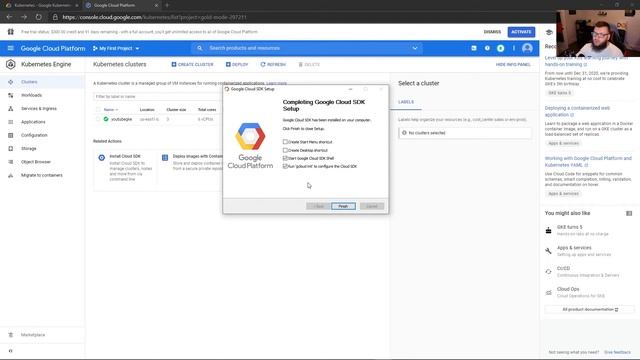This screenshot has height=360, width=640.
Task: Open the youtubegke cluster link
Action: 122,119
